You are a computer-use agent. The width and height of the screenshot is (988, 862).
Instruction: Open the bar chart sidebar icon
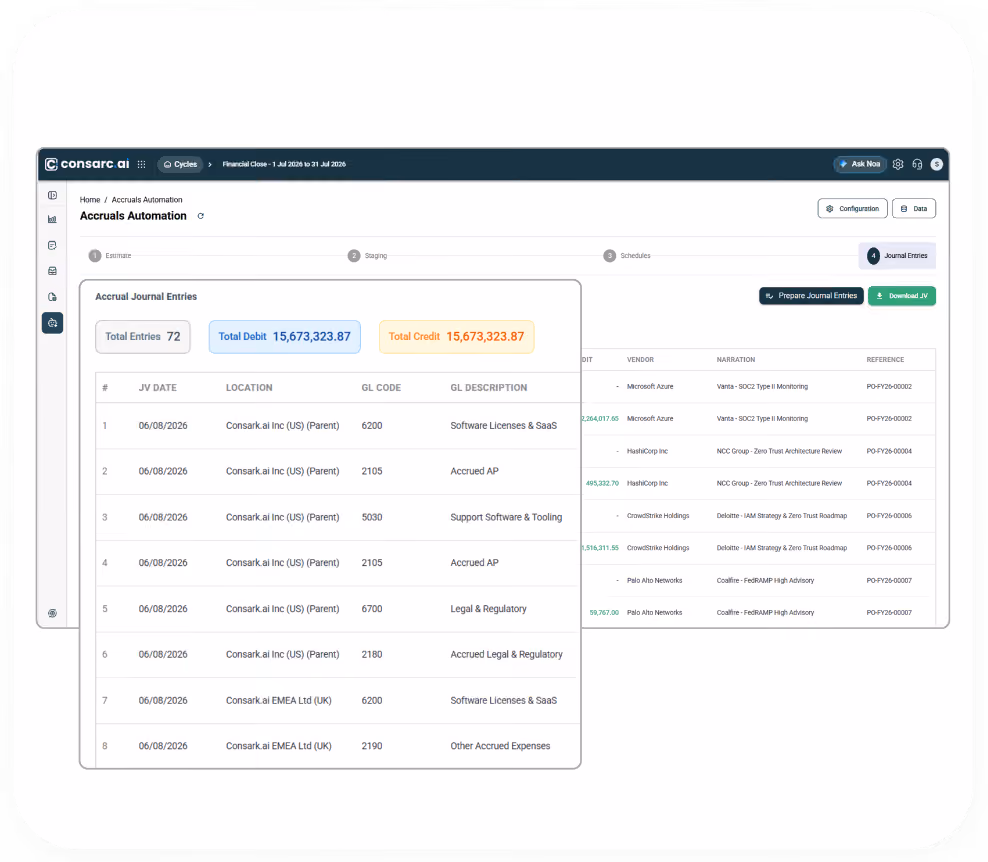click(x=52, y=219)
